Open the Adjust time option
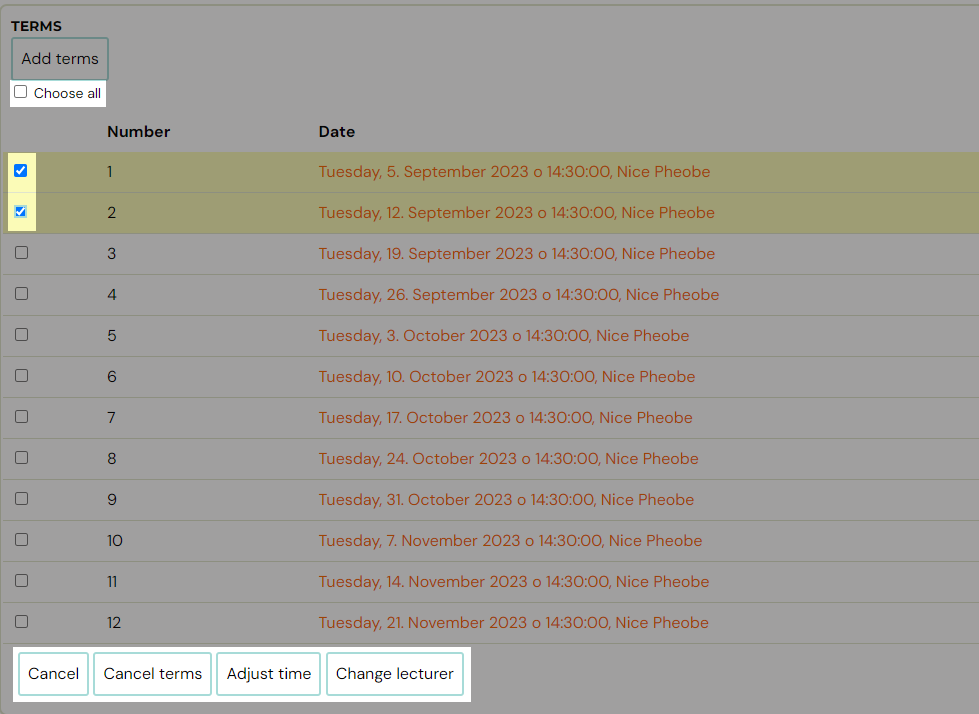The height and width of the screenshot is (714, 979). click(269, 674)
